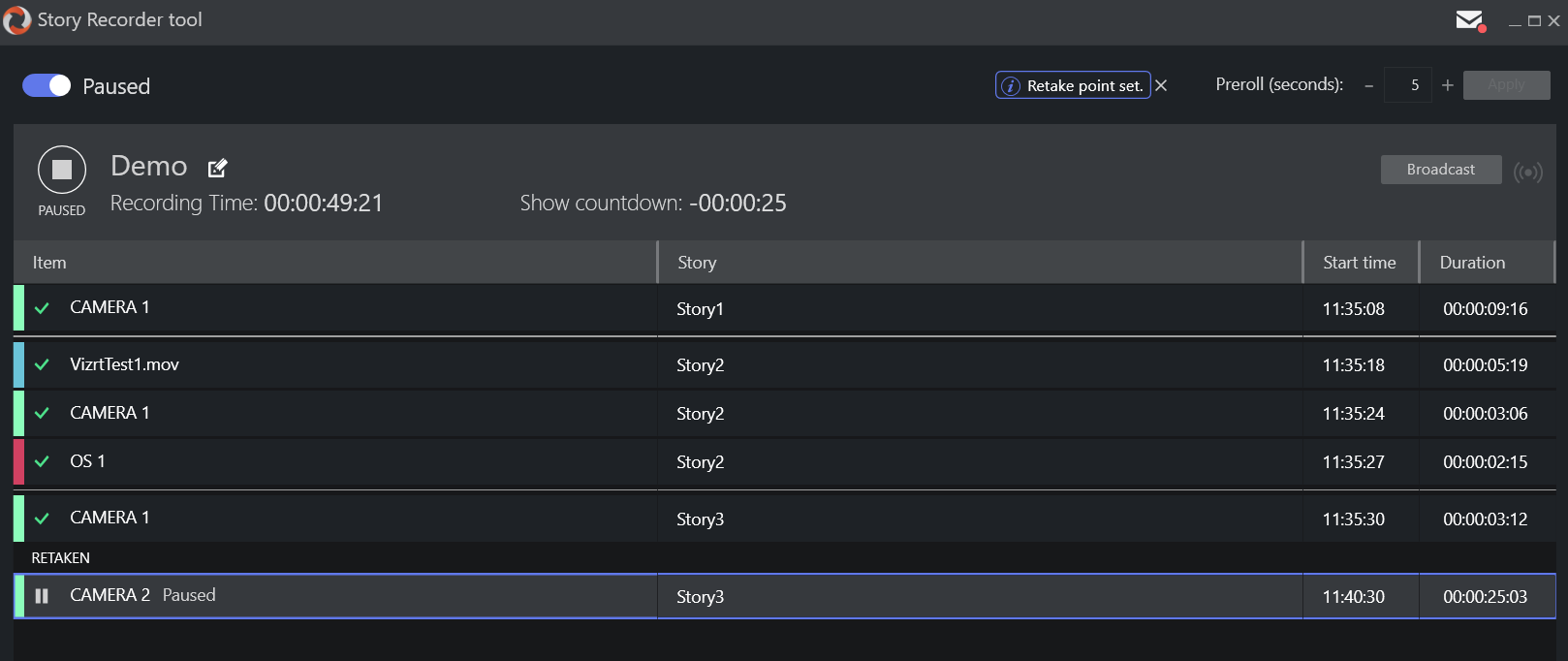Image resolution: width=1568 pixels, height=661 pixels.
Task: Click the Duration column header
Action: 1471,263
